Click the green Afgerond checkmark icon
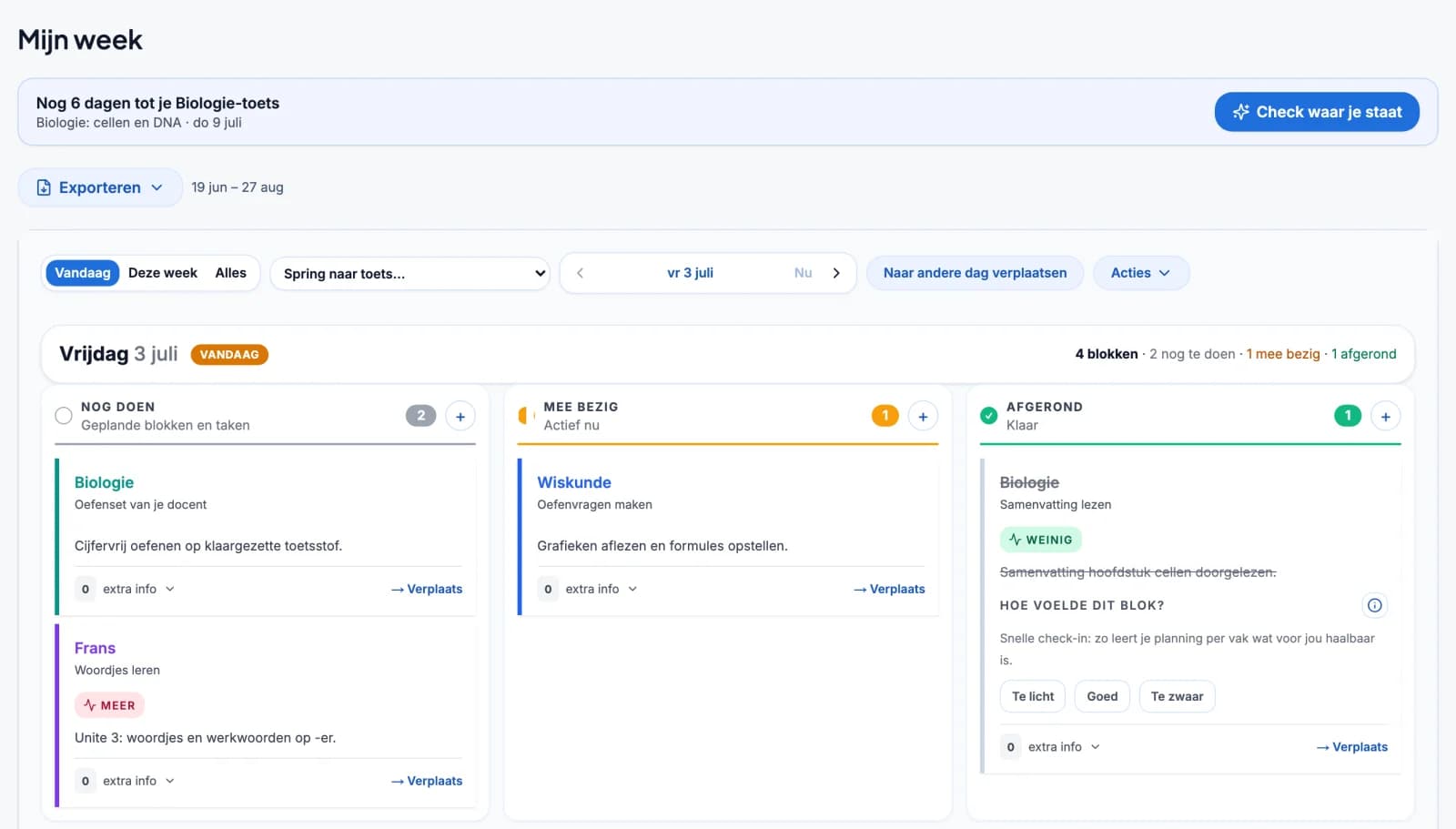 tap(988, 416)
